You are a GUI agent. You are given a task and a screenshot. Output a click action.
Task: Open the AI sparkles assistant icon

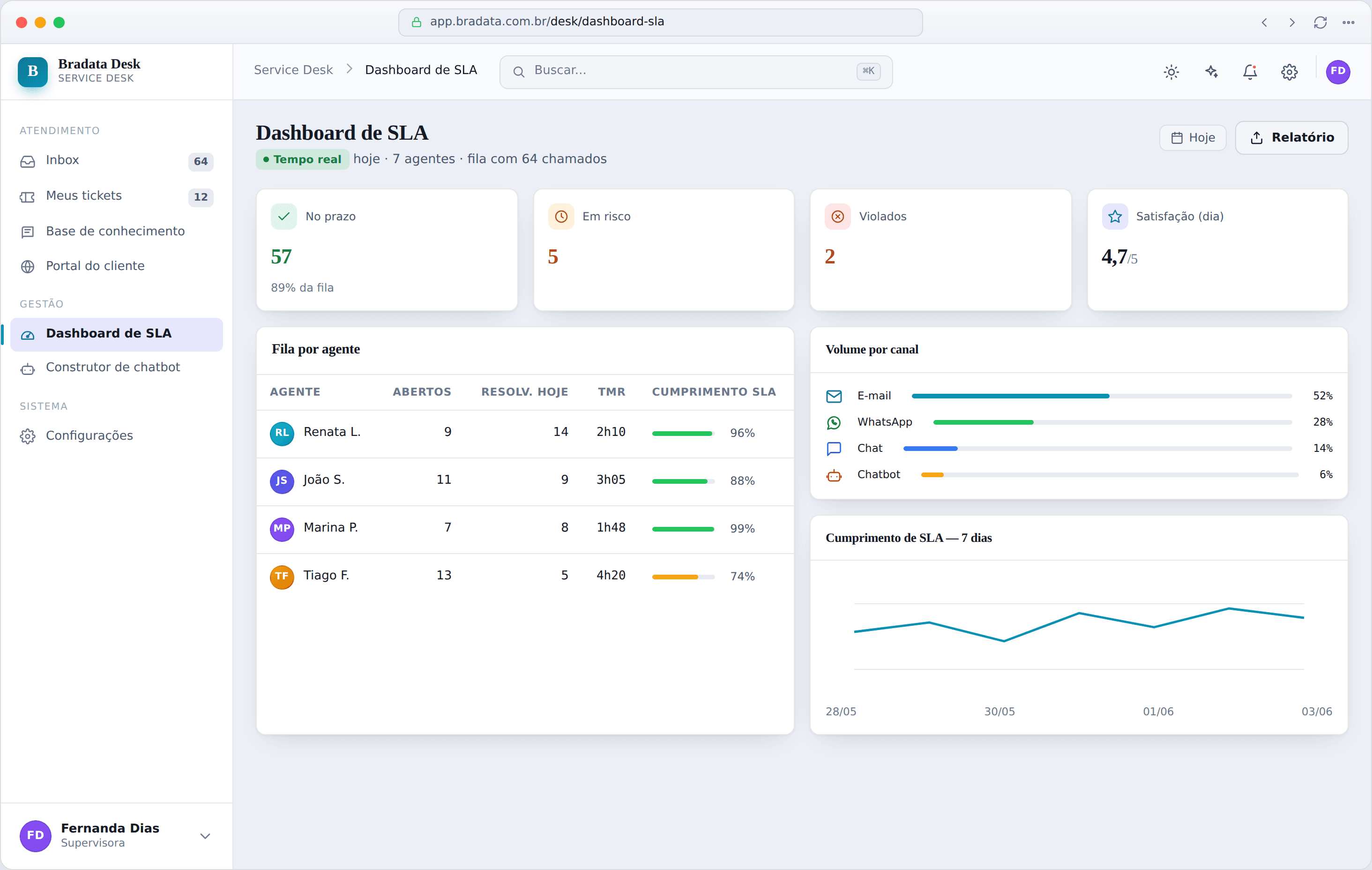(1211, 72)
